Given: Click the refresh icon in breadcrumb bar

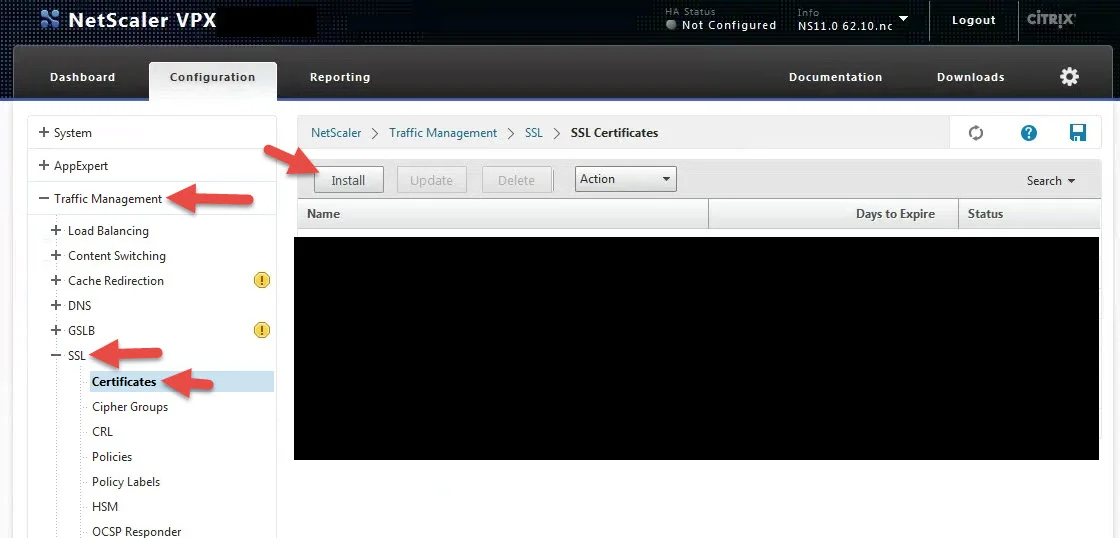Looking at the screenshot, I should [x=976, y=133].
